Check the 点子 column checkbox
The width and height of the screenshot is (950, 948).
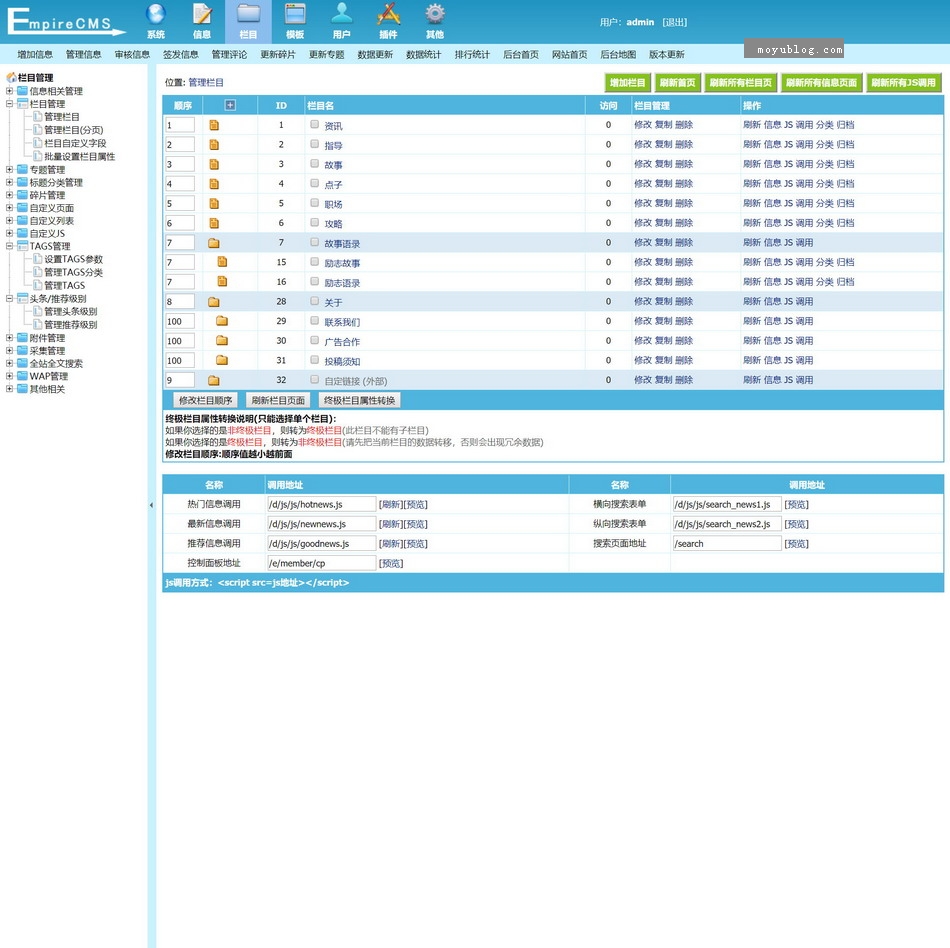(x=314, y=183)
